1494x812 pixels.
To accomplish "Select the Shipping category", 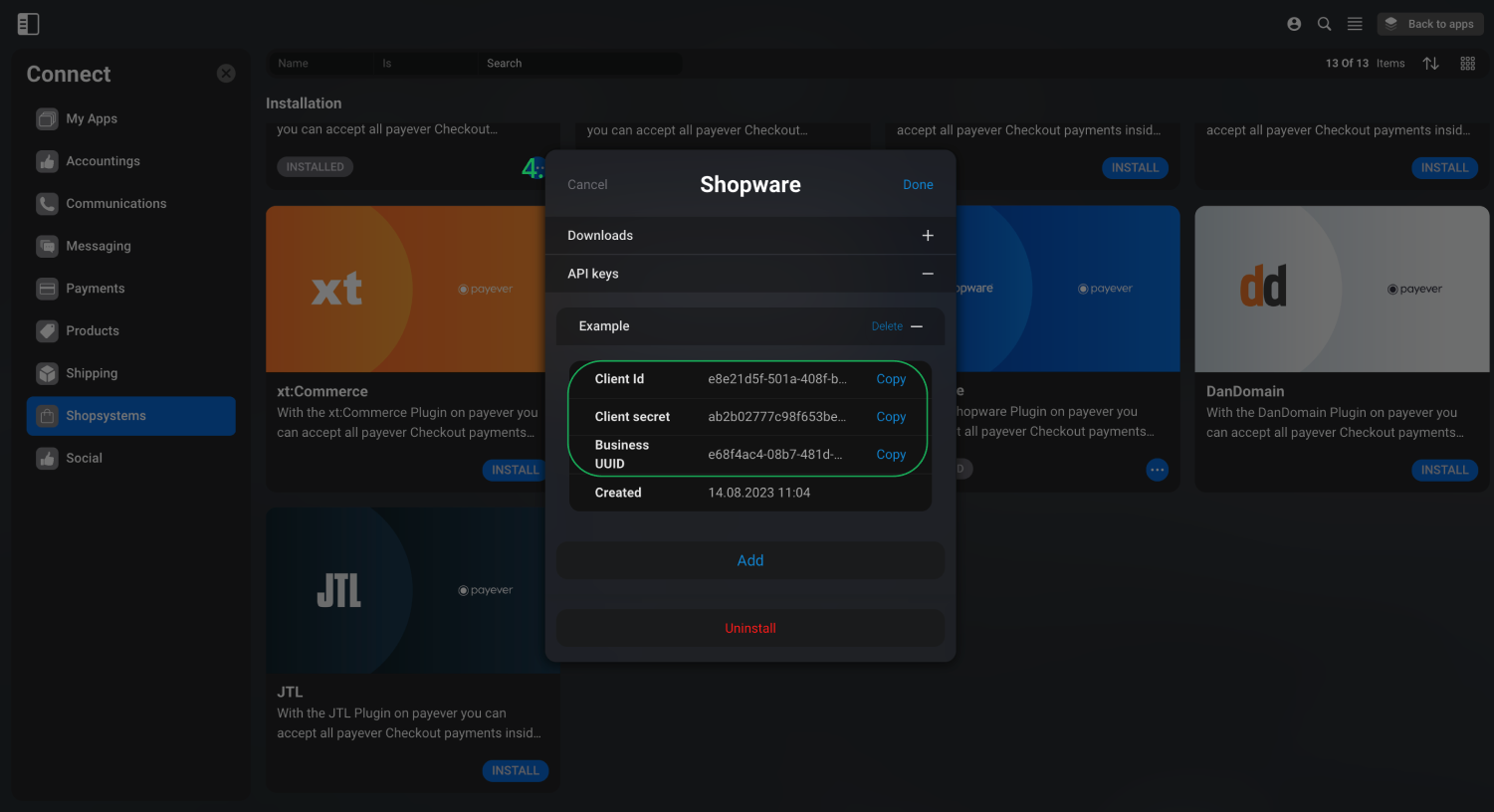I will 130,373.
